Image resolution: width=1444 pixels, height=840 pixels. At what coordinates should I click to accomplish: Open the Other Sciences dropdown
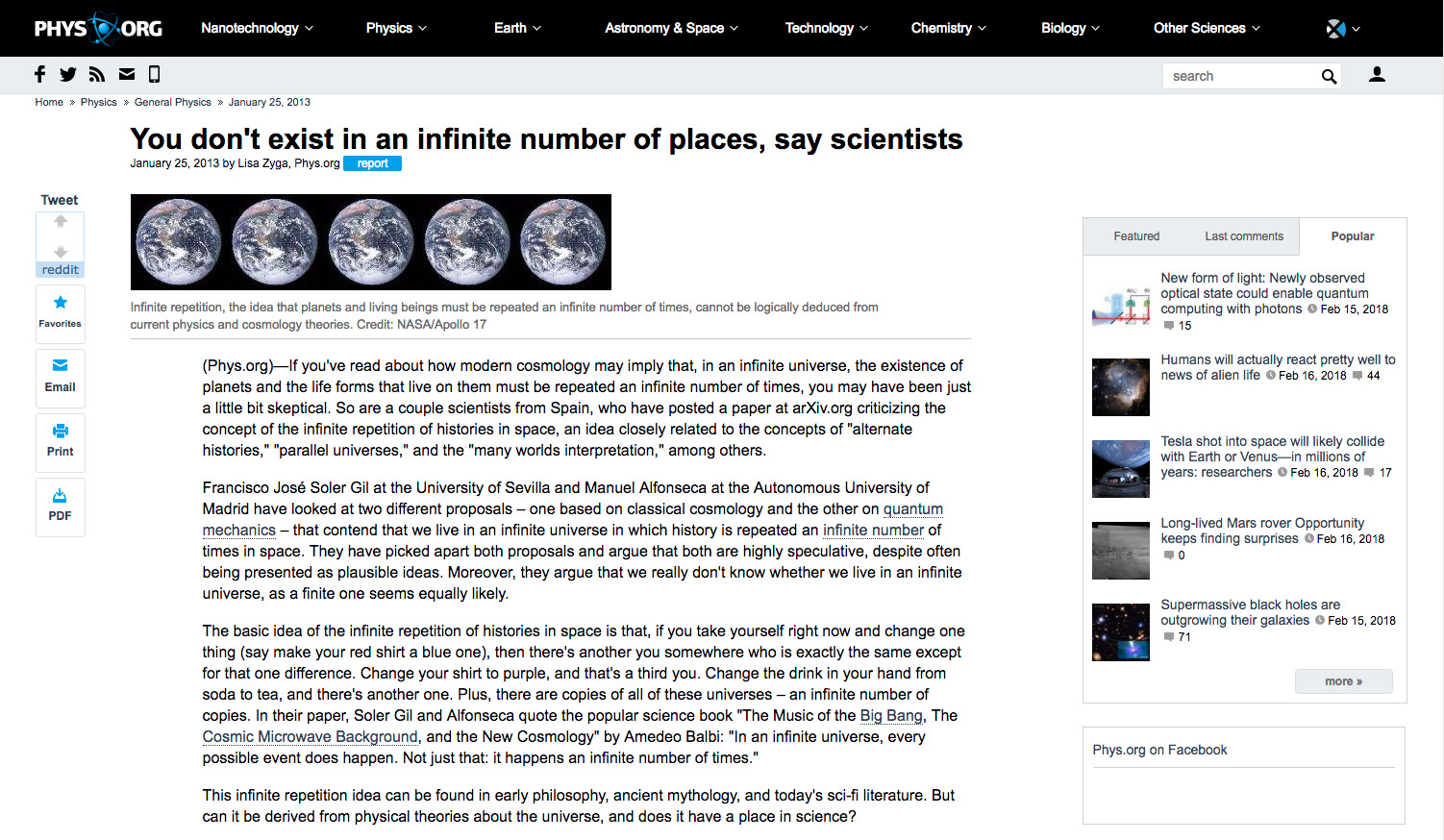[1207, 28]
